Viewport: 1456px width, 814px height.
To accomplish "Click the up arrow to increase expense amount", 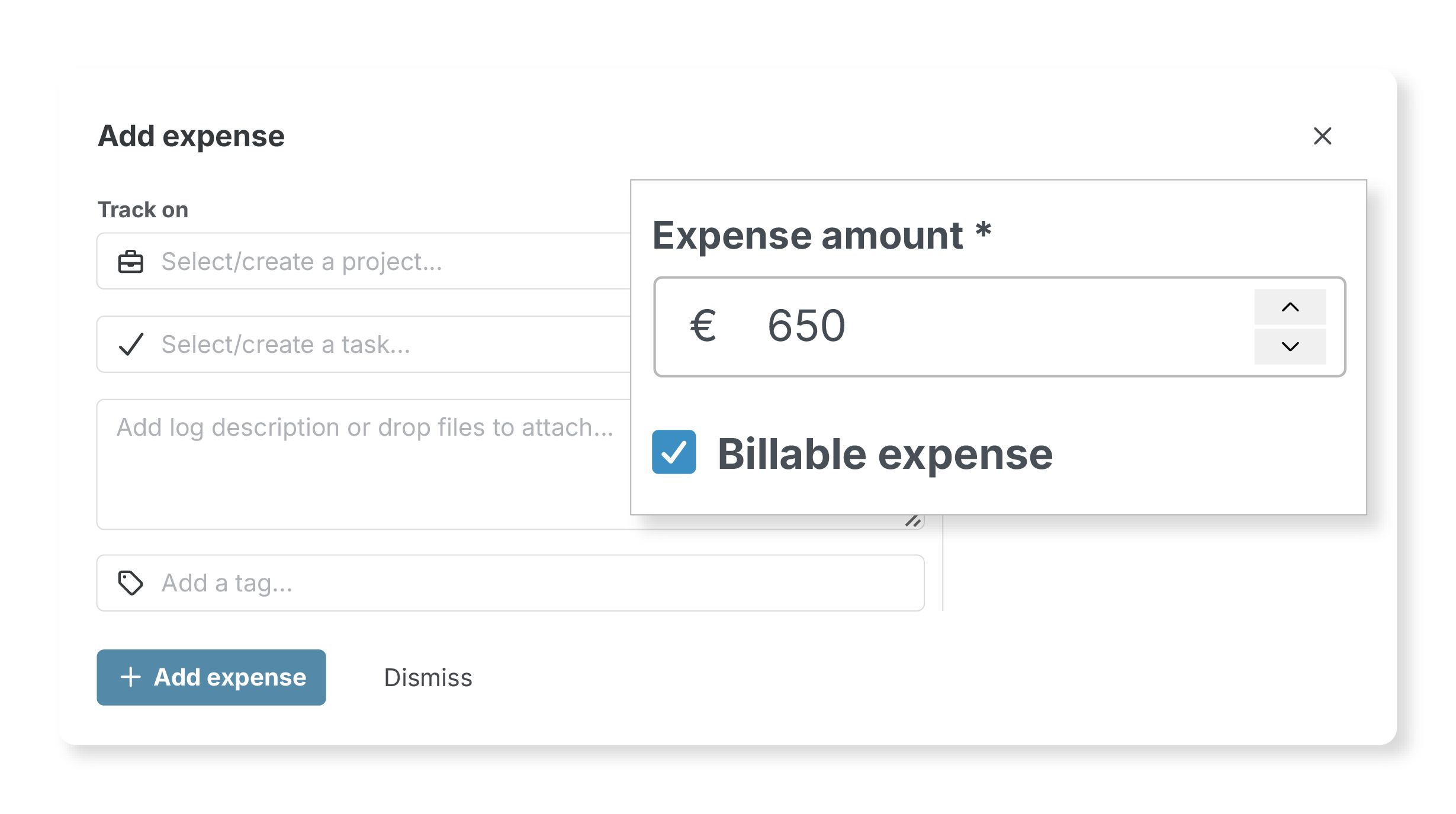I will [1289, 307].
